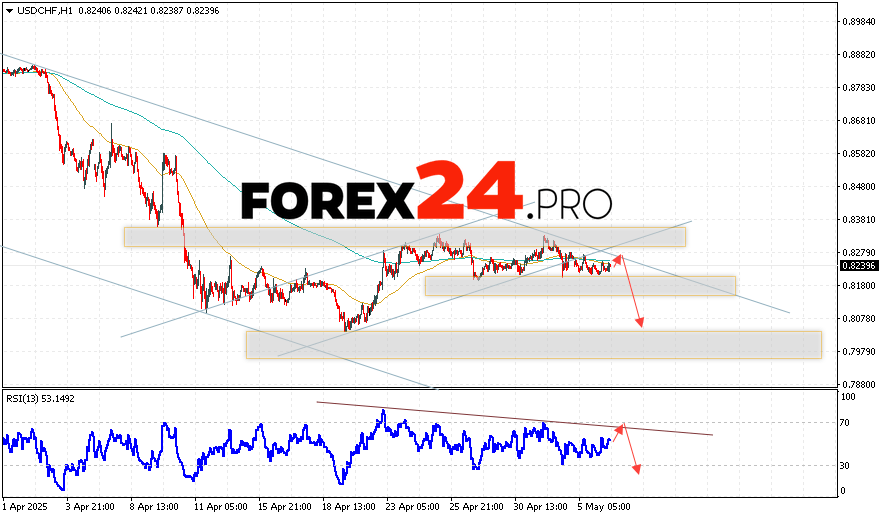
Task: Click the 0.80780 price axis label
Action: click(859, 318)
